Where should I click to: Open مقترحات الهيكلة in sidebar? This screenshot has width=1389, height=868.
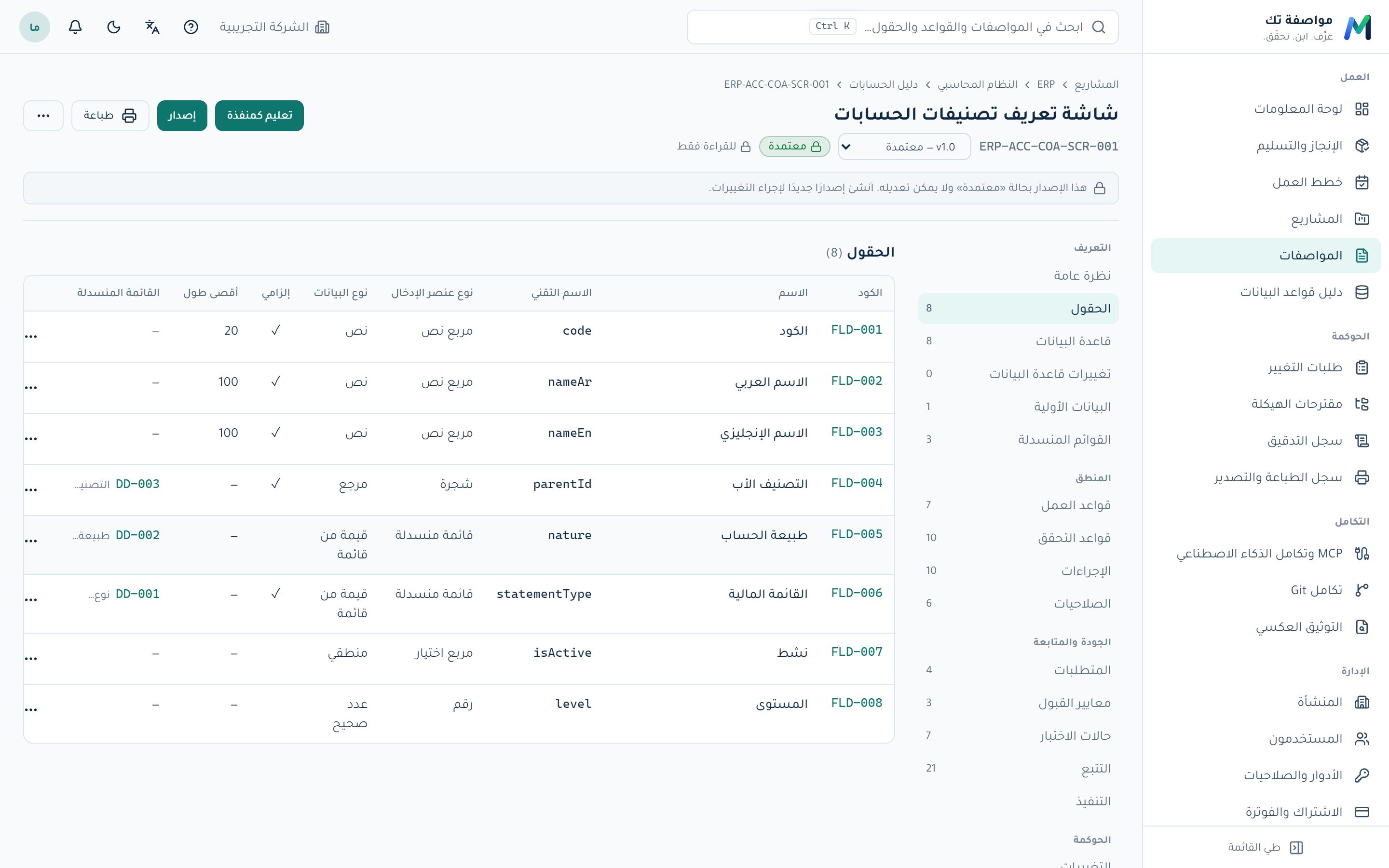point(1266,404)
